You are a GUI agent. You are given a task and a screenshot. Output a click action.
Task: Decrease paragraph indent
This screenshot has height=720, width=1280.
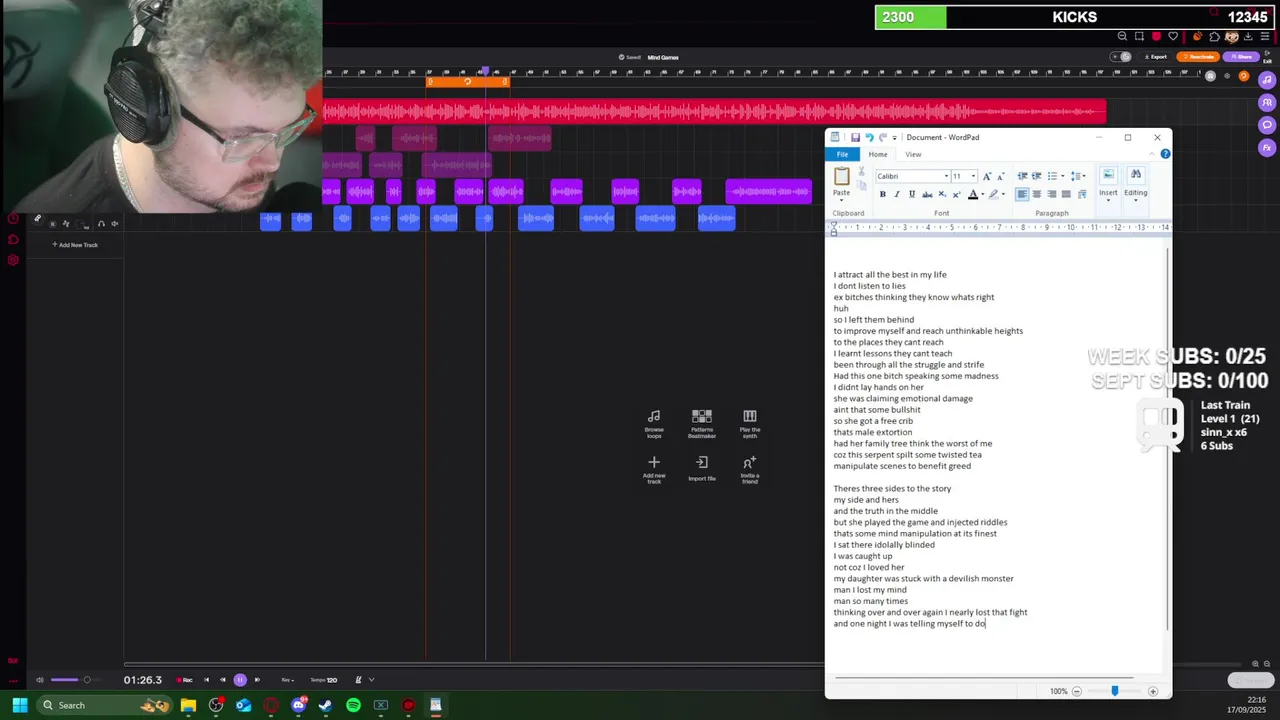[x=1022, y=176]
